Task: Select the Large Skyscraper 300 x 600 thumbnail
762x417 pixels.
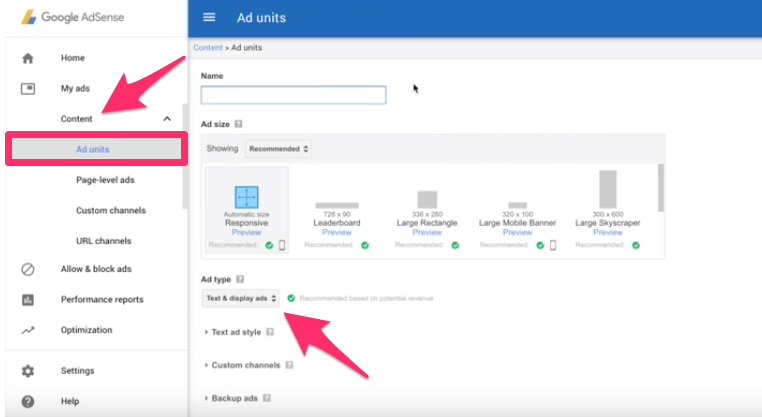Action: tap(608, 190)
